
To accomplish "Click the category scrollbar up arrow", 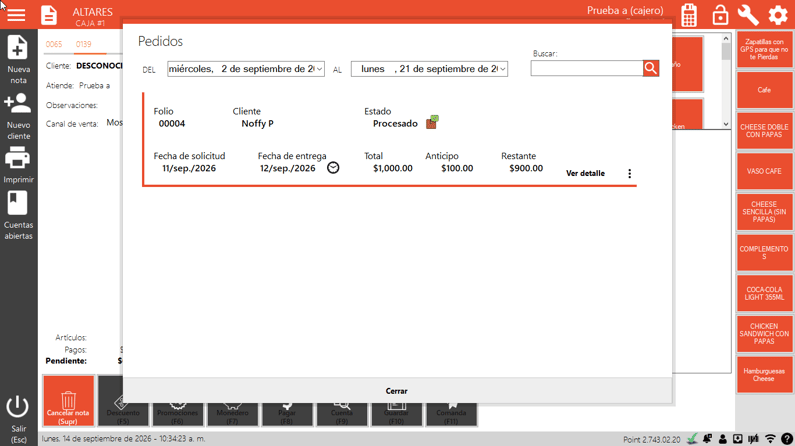I will [726, 39].
